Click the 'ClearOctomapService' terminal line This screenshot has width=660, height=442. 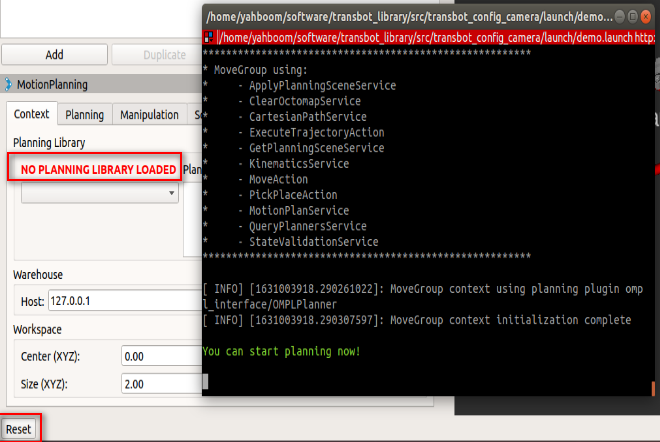(305, 101)
